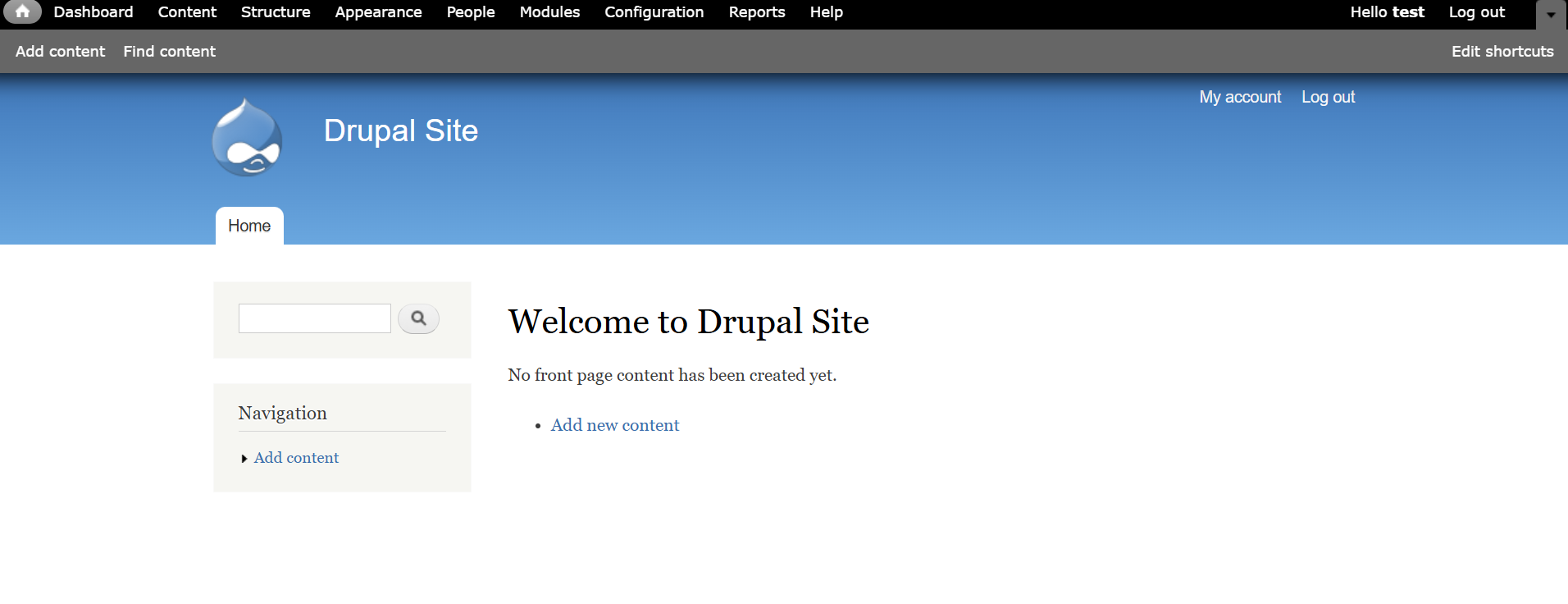Viewport: 1568px width, 604px height.
Task: Focus the search text field
Action: pyautogui.click(x=315, y=318)
